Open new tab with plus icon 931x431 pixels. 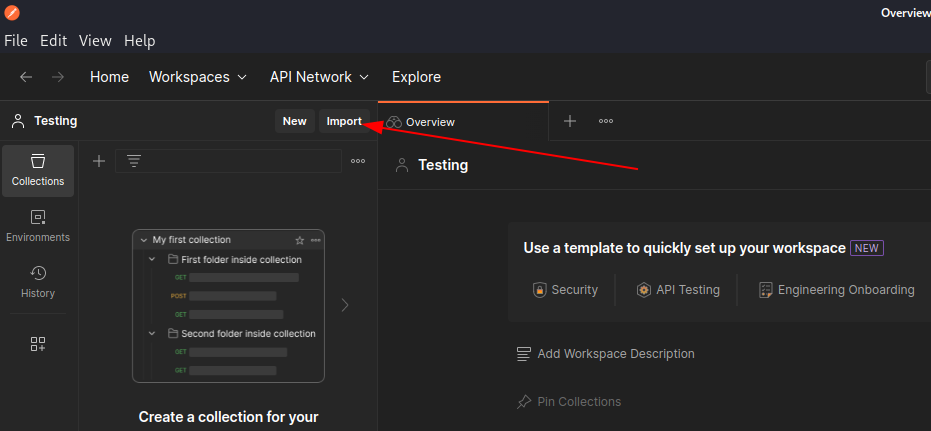(x=570, y=121)
